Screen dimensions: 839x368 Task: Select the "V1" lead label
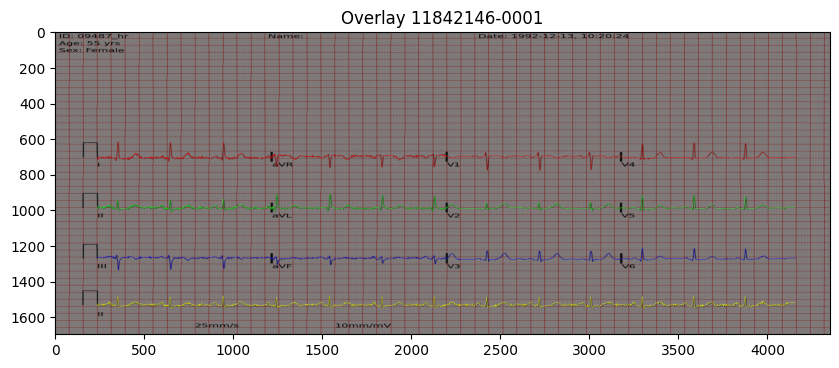[454, 165]
